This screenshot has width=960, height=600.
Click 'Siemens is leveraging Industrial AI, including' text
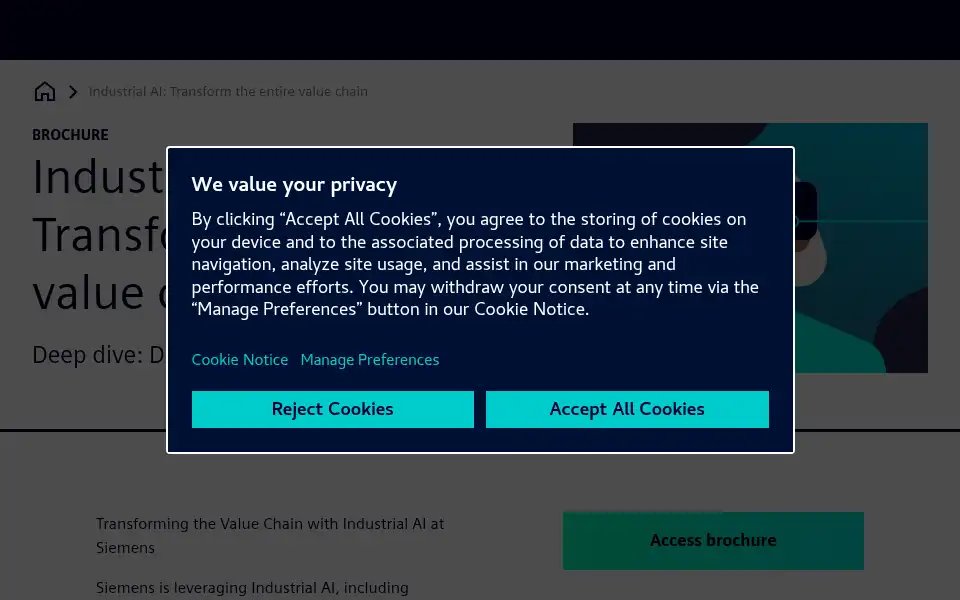pyautogui.click(x=252, y=588)
